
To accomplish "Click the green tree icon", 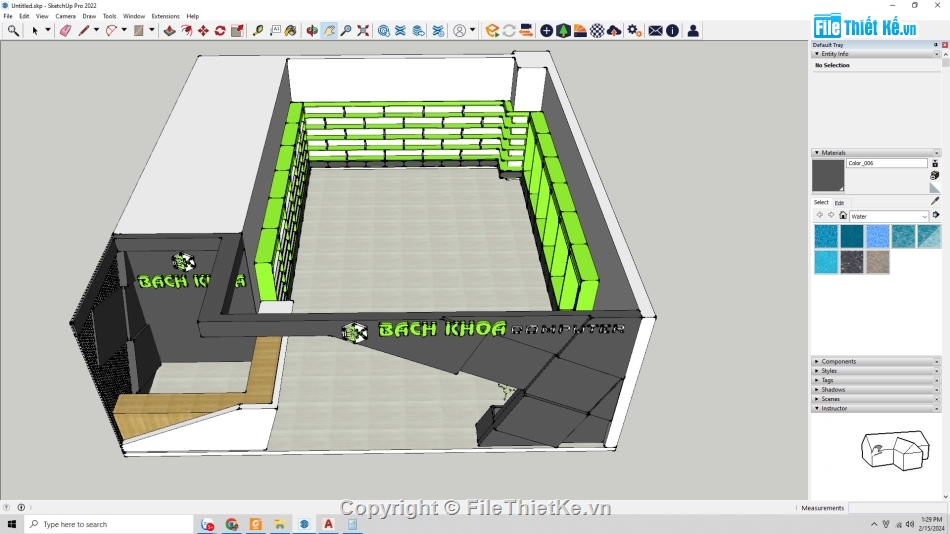I will (563, 30).
